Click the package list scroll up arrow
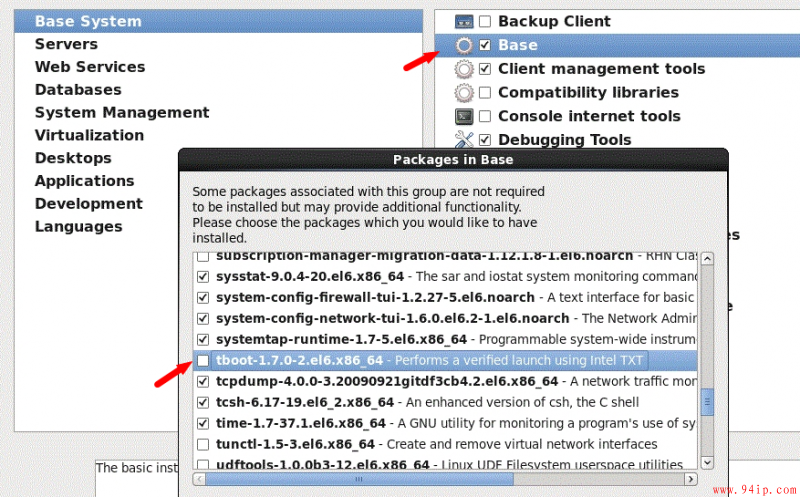 tap(707, 259)
